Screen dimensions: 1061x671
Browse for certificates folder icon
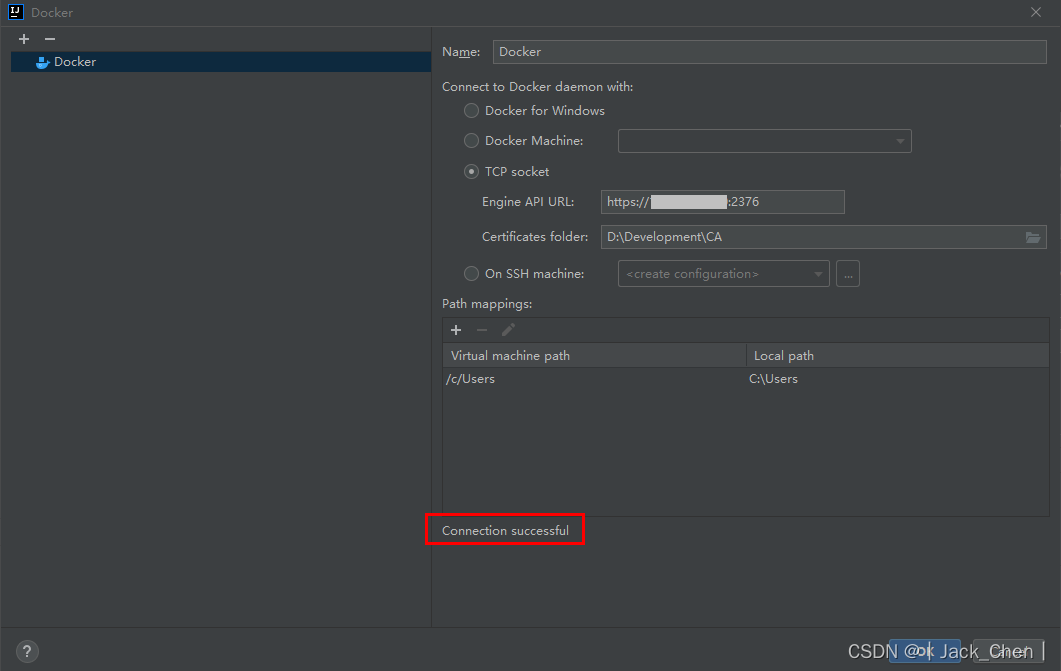coord(1033,237)
